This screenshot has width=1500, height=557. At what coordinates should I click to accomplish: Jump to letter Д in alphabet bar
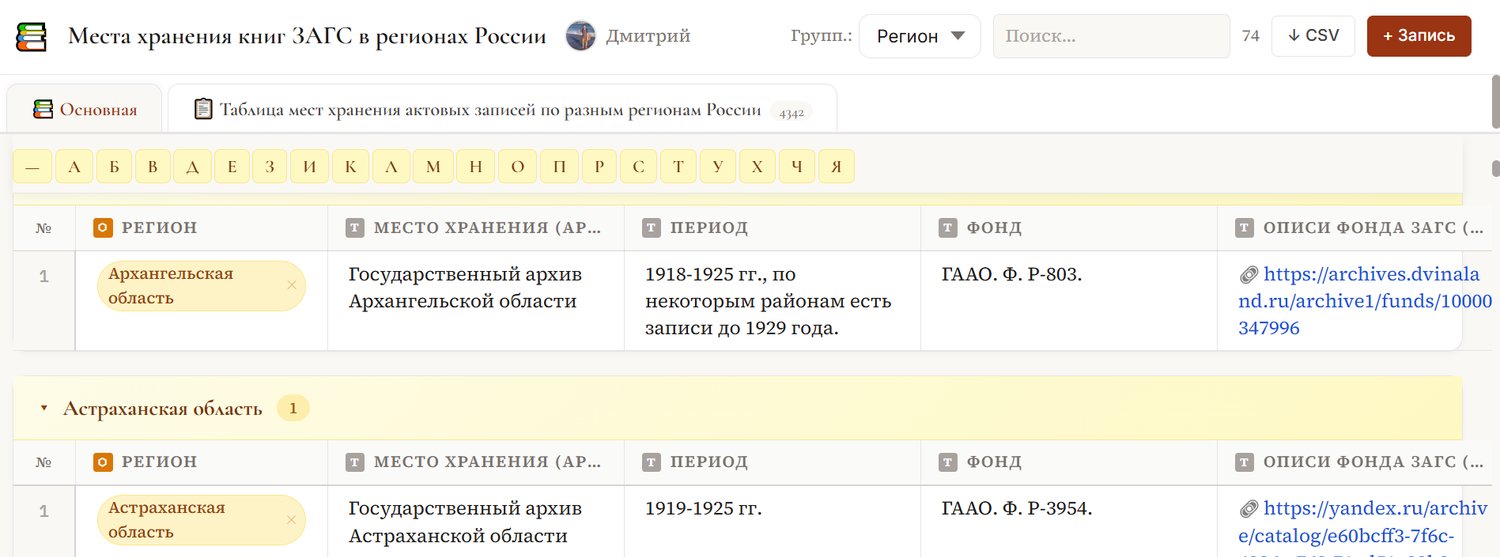(x=192, y=167)
